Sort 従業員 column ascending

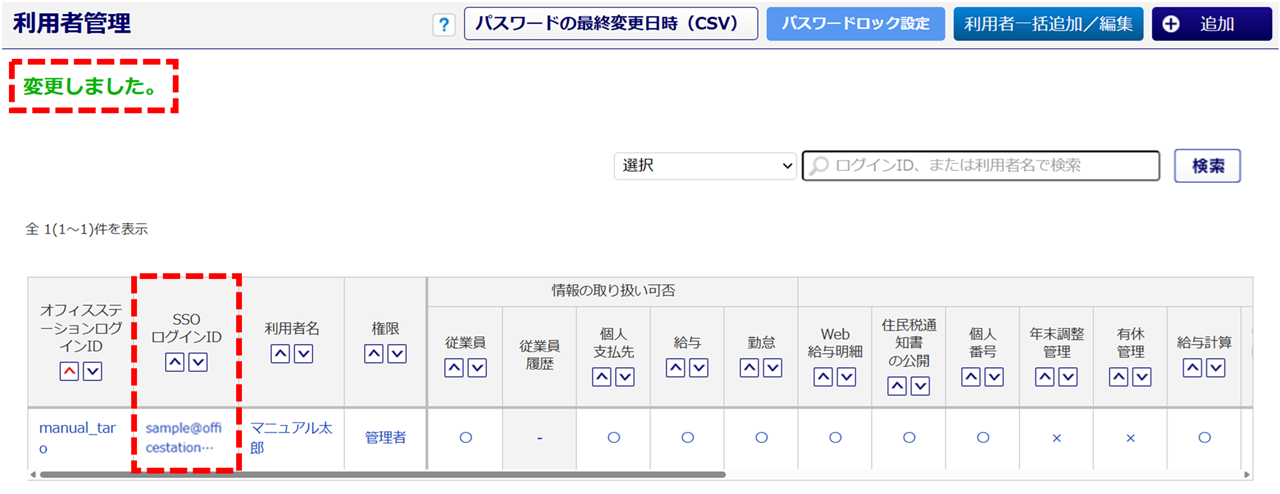454,367
